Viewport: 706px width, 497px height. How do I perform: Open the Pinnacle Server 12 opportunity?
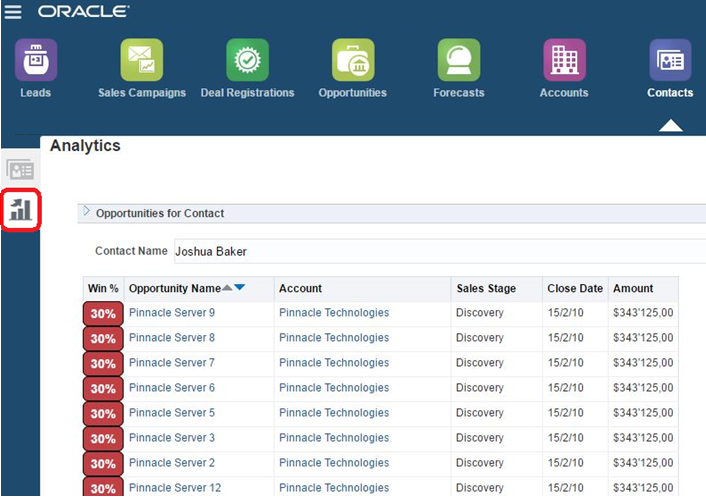(x=175, y=488)
